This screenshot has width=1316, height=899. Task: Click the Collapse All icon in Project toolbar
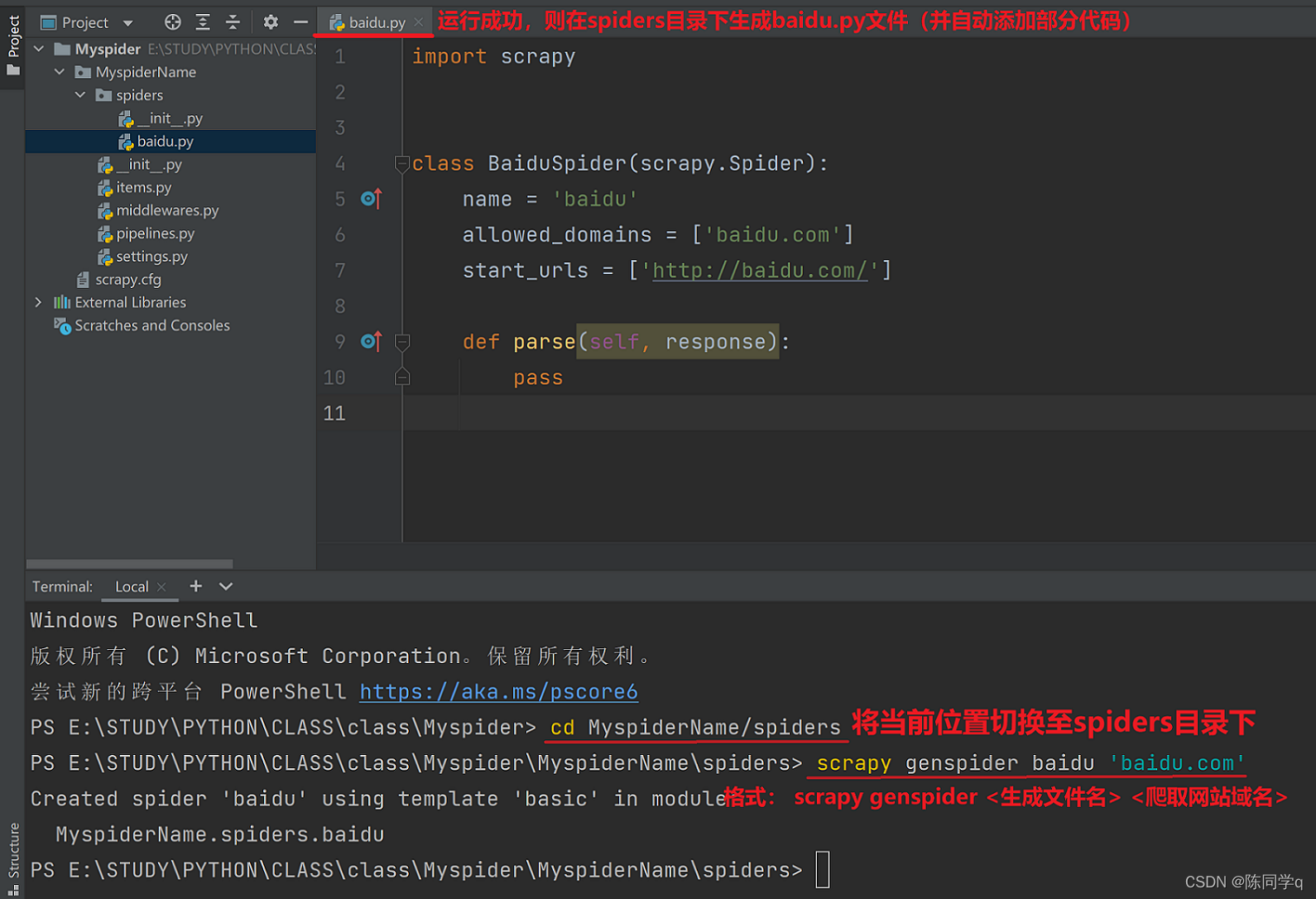[233, 22]
